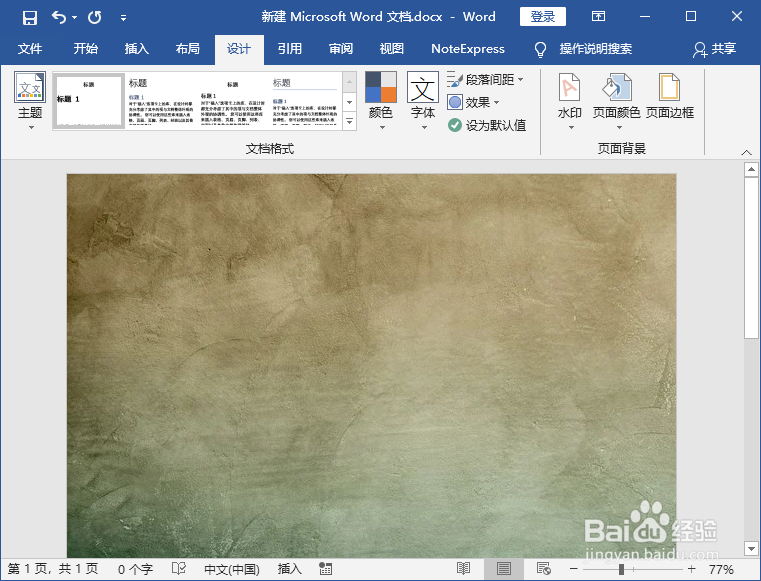Open the 效果 theme effects menu
761x581 pixels.
click(473, 102)
